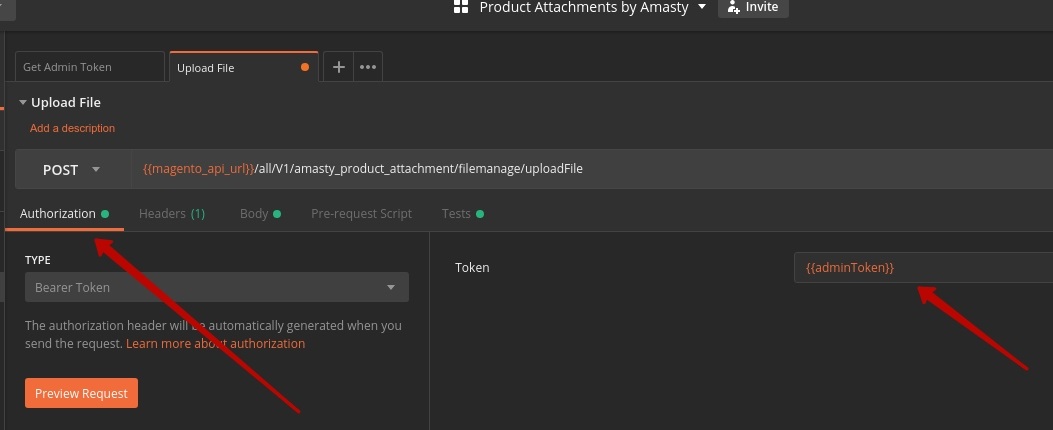Close the Upload File tab via orange dot
Image resolution: width=1053 pixels, height=430 pixels.
(x=305, y=67)
